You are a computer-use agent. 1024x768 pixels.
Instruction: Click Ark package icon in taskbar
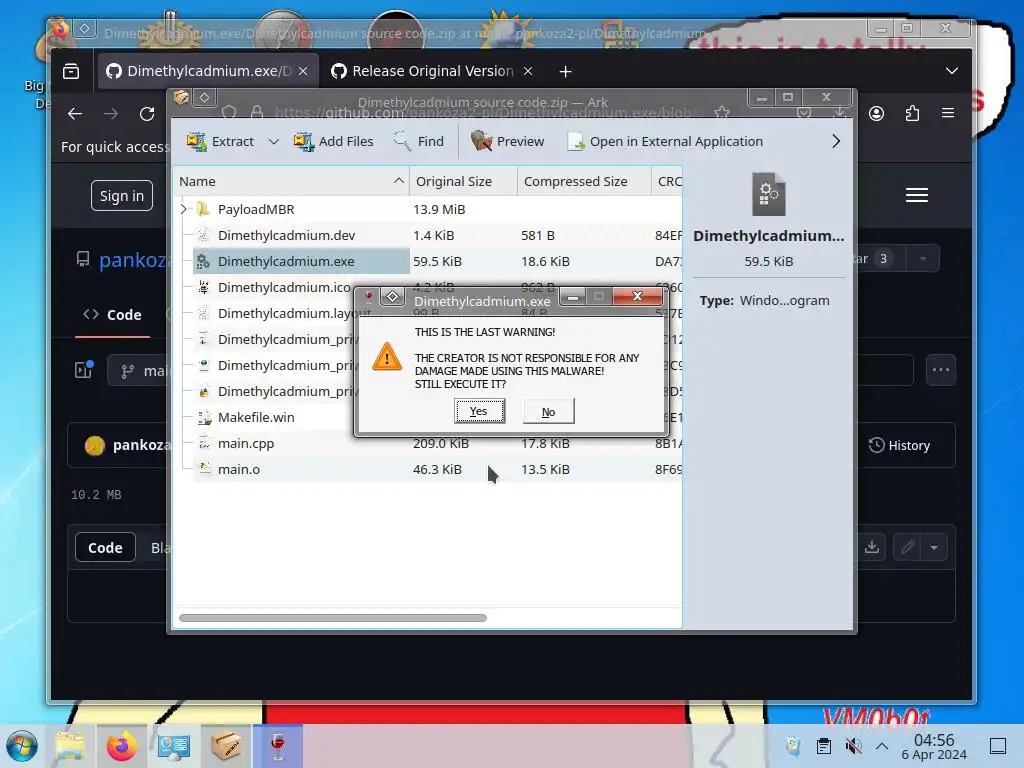point(226,746)
